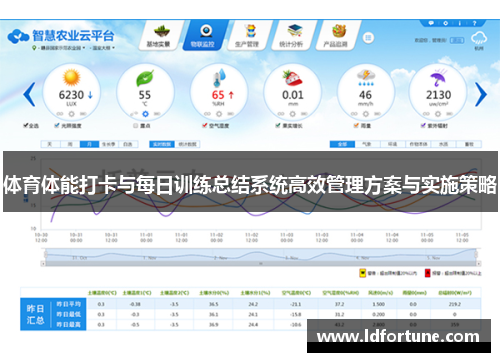Viewport: 500px width, 362px height.
Task: Click the left blue carousel arrow
Action: pyautogui.click(x=29, y=94)
